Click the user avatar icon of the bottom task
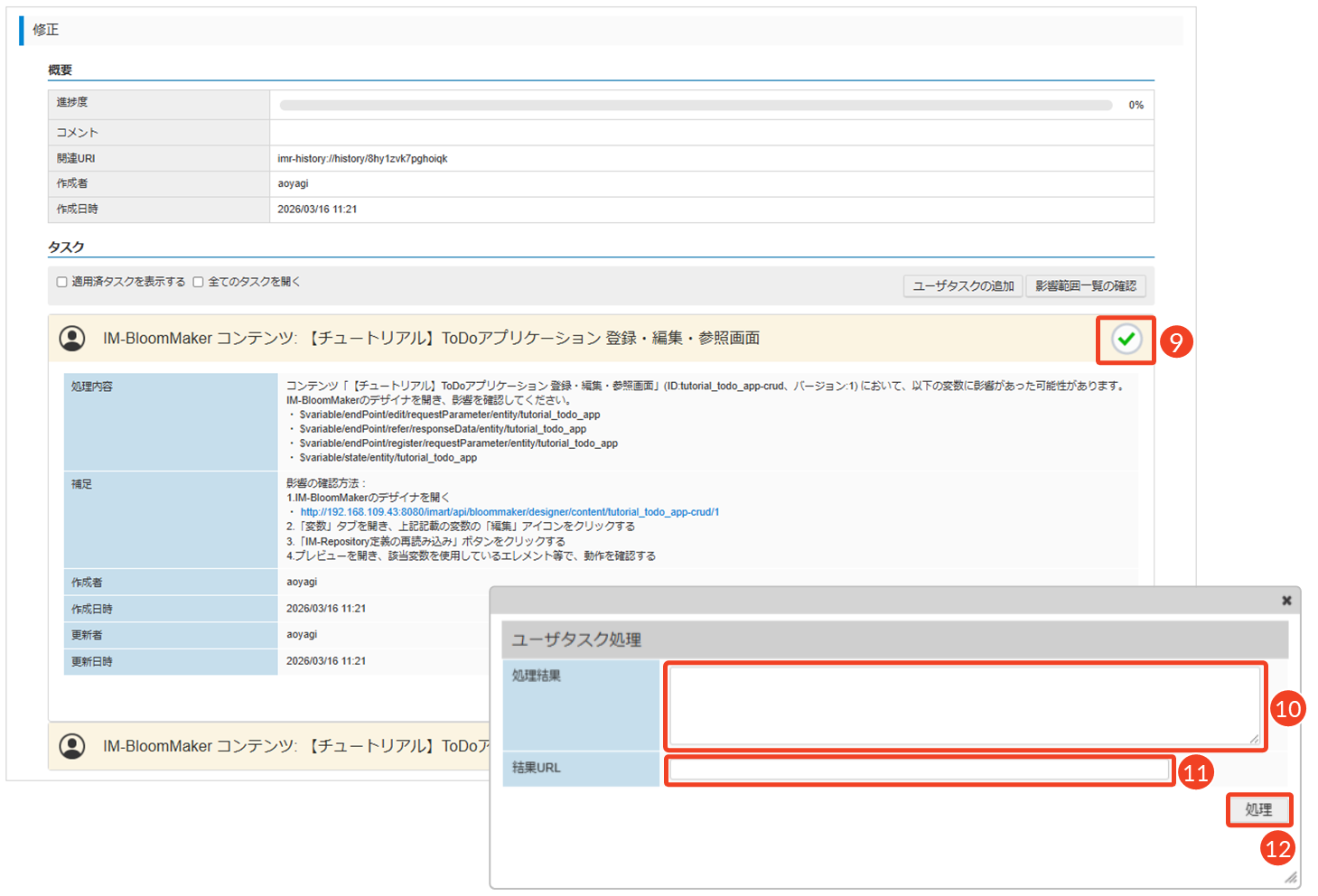This screenshot has width=1318, height=896. click(72, 746)
